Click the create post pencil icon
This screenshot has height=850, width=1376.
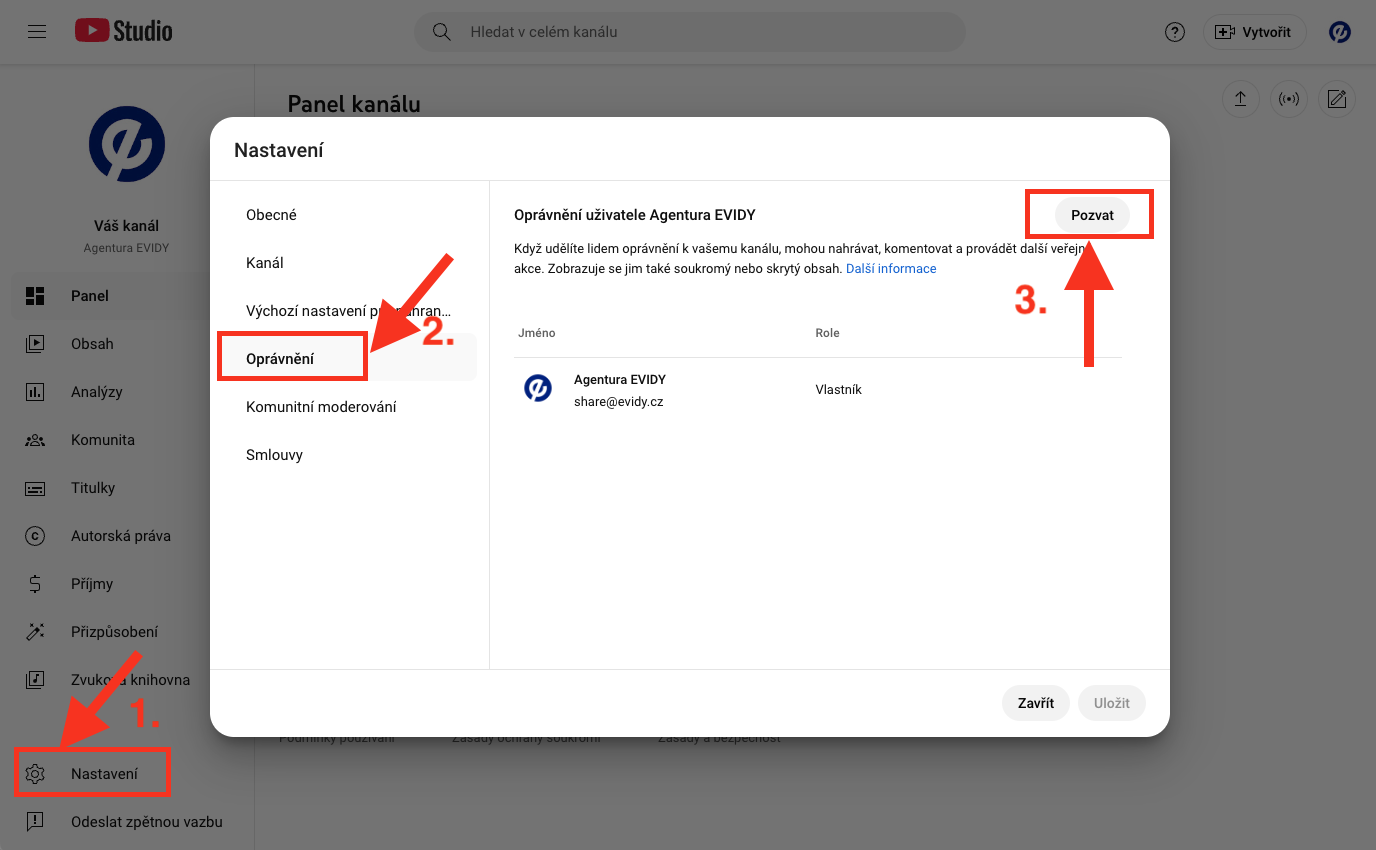pyautogui.click(x=1337, y=99)
